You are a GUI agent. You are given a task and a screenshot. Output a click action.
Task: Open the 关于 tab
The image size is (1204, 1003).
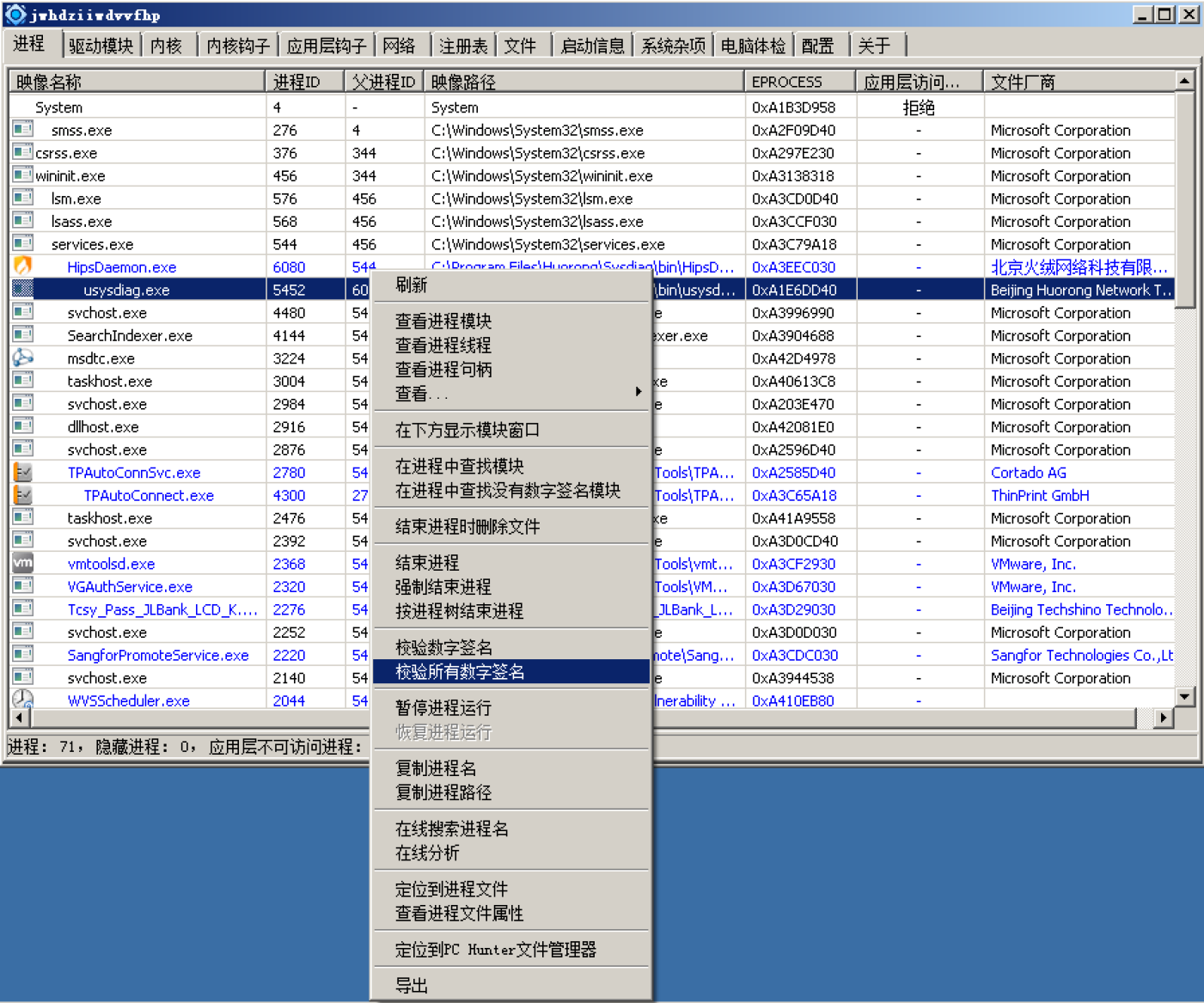click(874, 46)
